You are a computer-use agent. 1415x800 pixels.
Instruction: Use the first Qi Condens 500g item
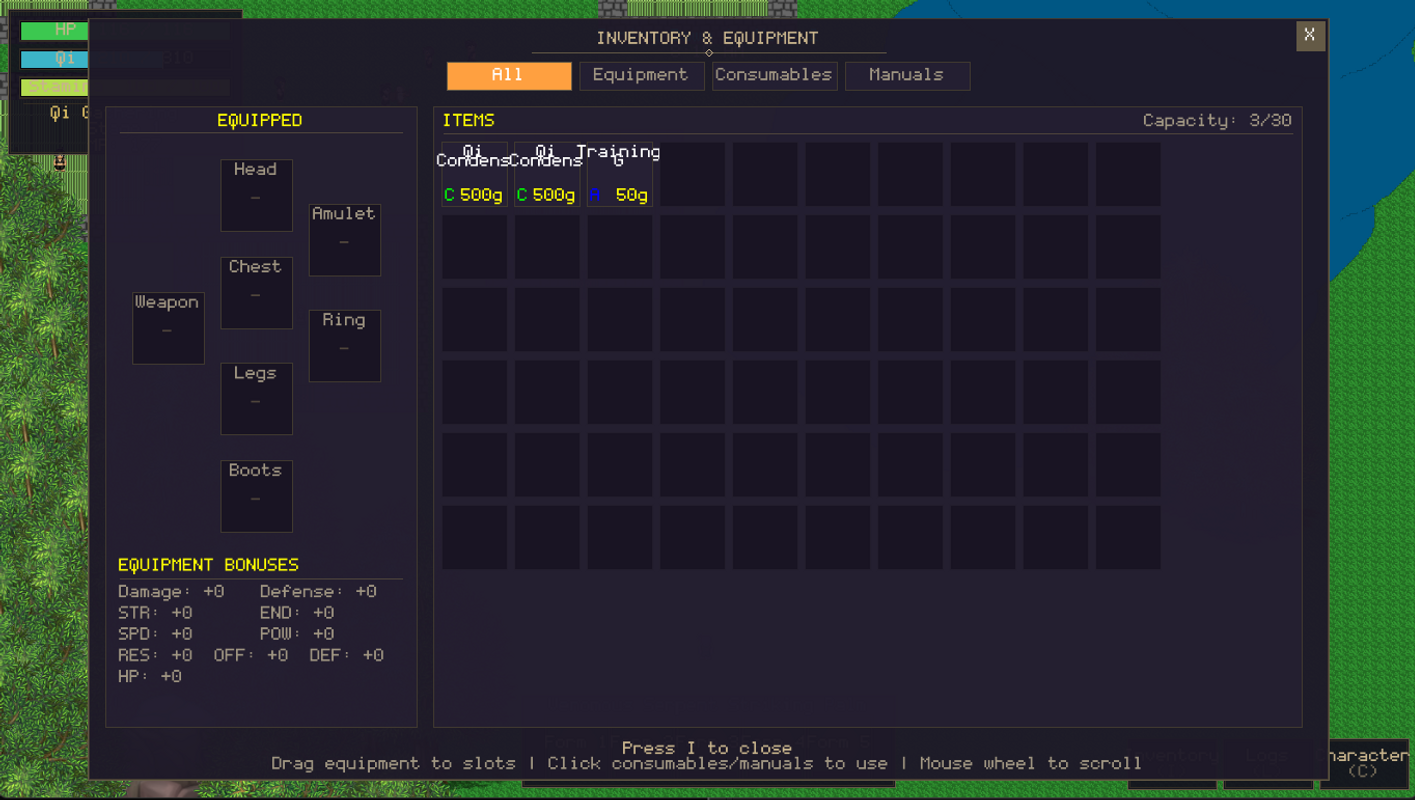[474, 175]
